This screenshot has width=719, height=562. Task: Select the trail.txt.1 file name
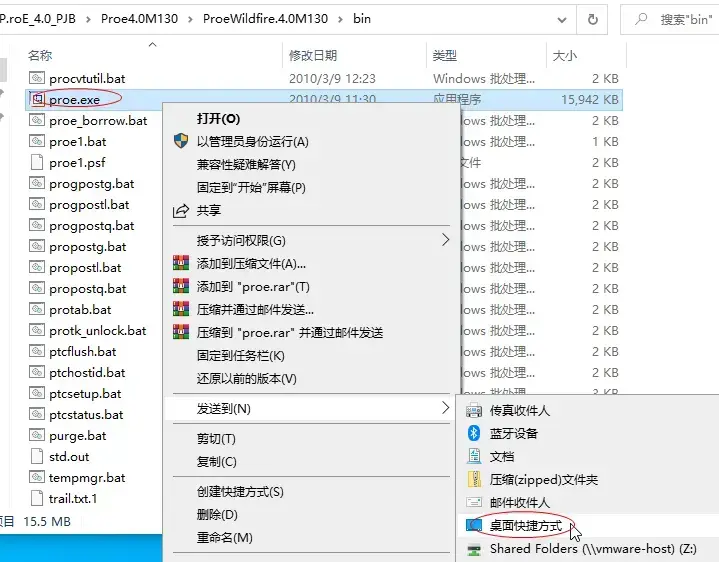[x=73, y=499]
